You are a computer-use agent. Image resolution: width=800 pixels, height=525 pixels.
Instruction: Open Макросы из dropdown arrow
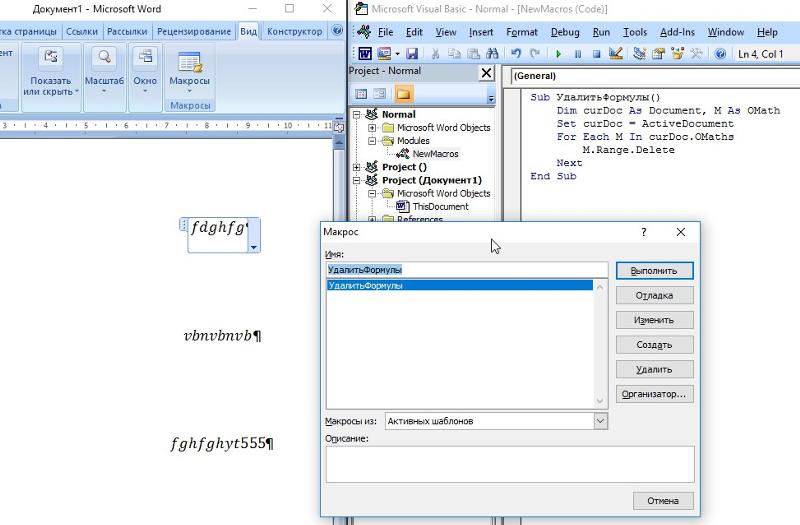pos(601,421)
